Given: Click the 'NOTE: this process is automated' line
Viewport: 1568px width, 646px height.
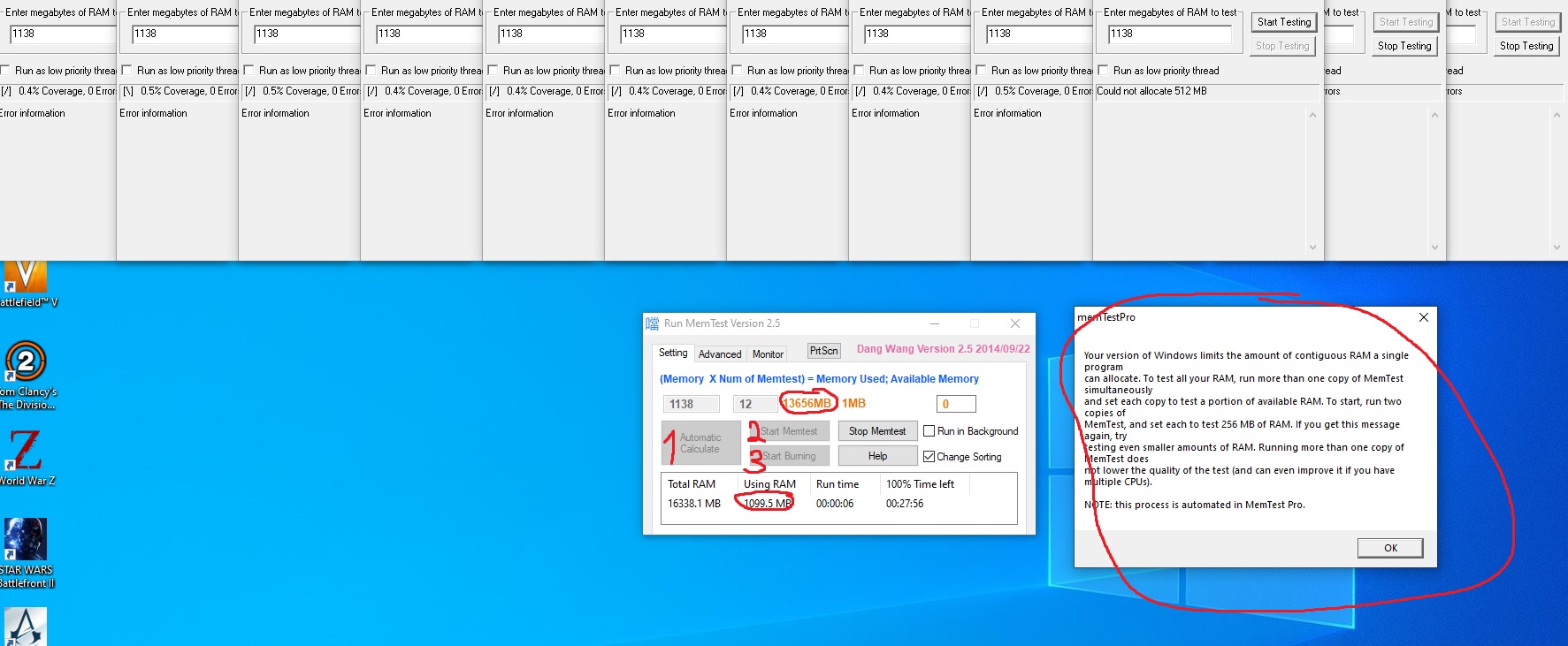Looking at the screenshot, I should (x=1195, y=505).
